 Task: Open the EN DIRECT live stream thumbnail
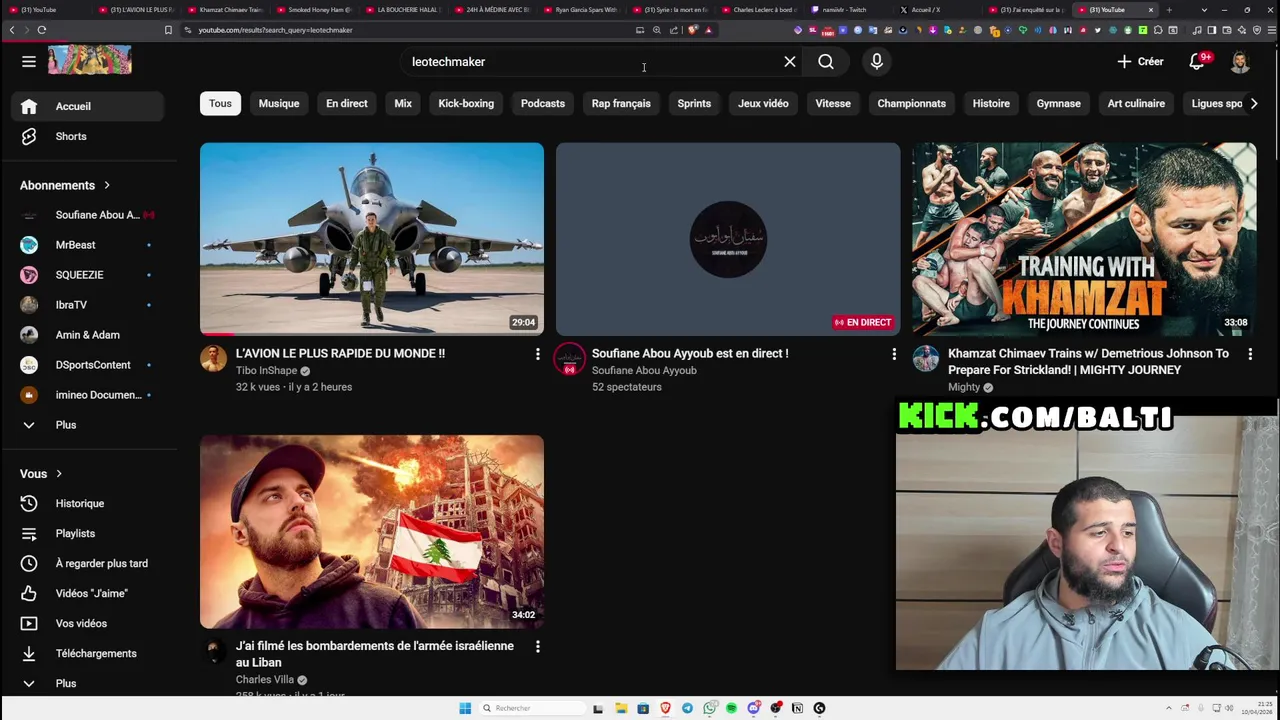728,239
